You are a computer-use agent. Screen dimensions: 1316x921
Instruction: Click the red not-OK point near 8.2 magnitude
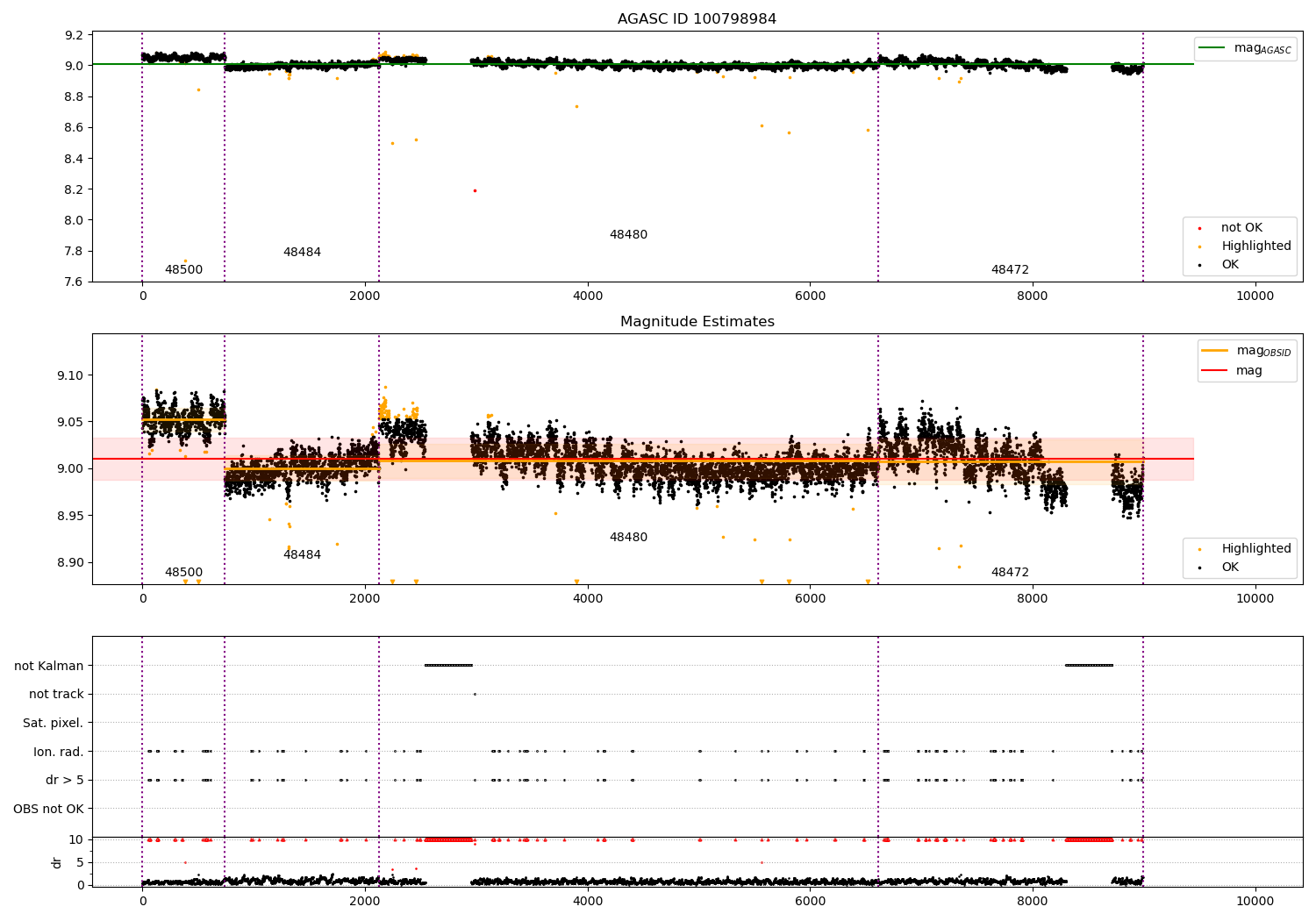[x=475, y=190]
